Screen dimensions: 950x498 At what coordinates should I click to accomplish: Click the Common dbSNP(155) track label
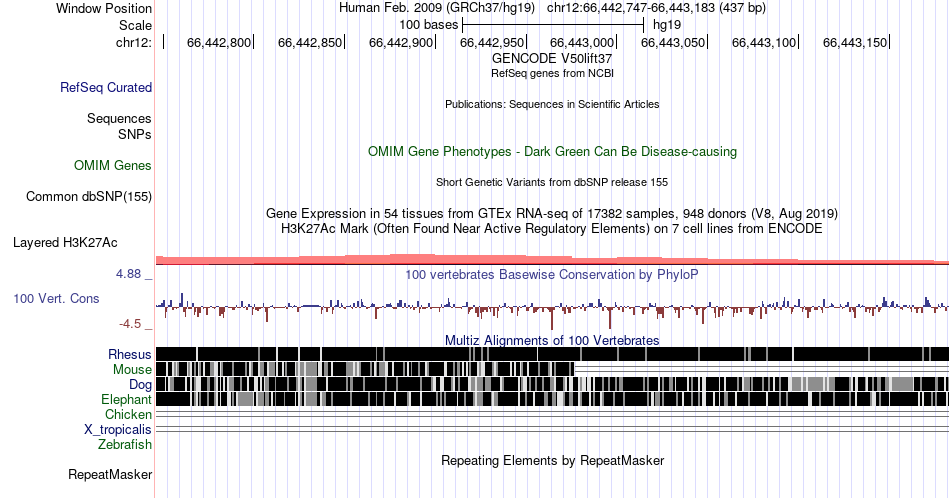[88, 196]
